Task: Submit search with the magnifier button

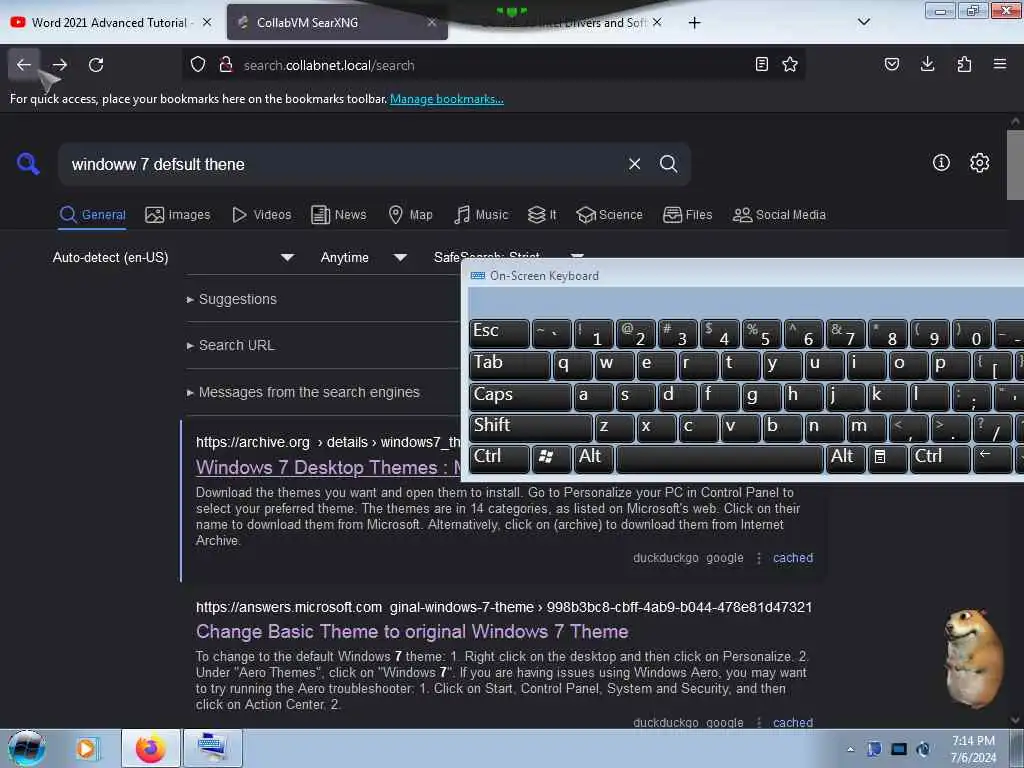Action: [668, 164]
